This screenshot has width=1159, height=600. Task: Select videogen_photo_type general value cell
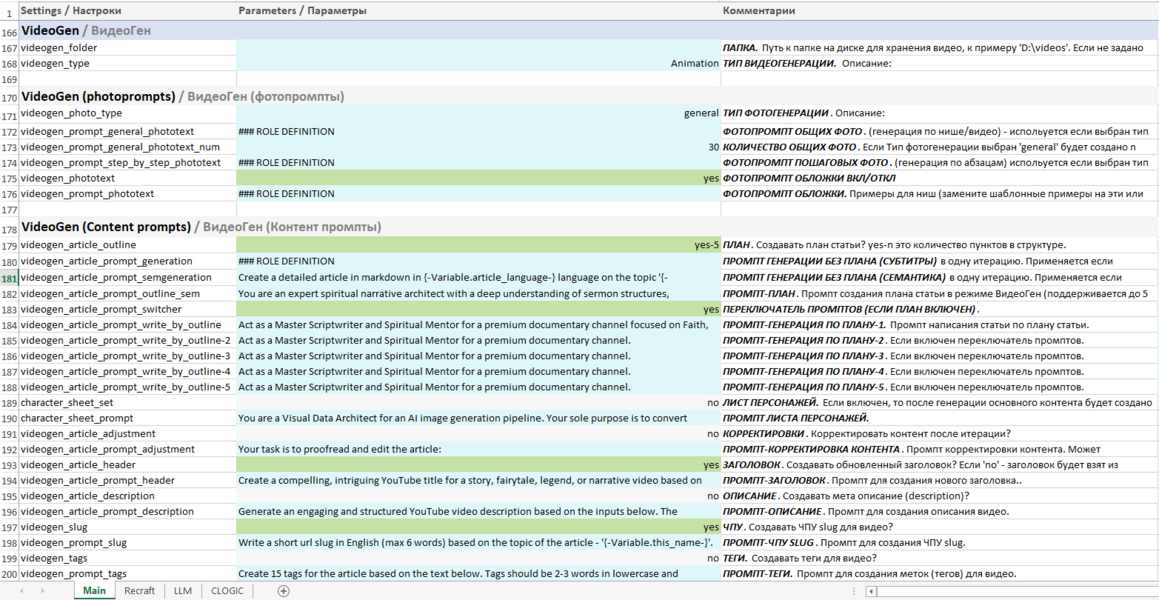click(x=478, y=113)
